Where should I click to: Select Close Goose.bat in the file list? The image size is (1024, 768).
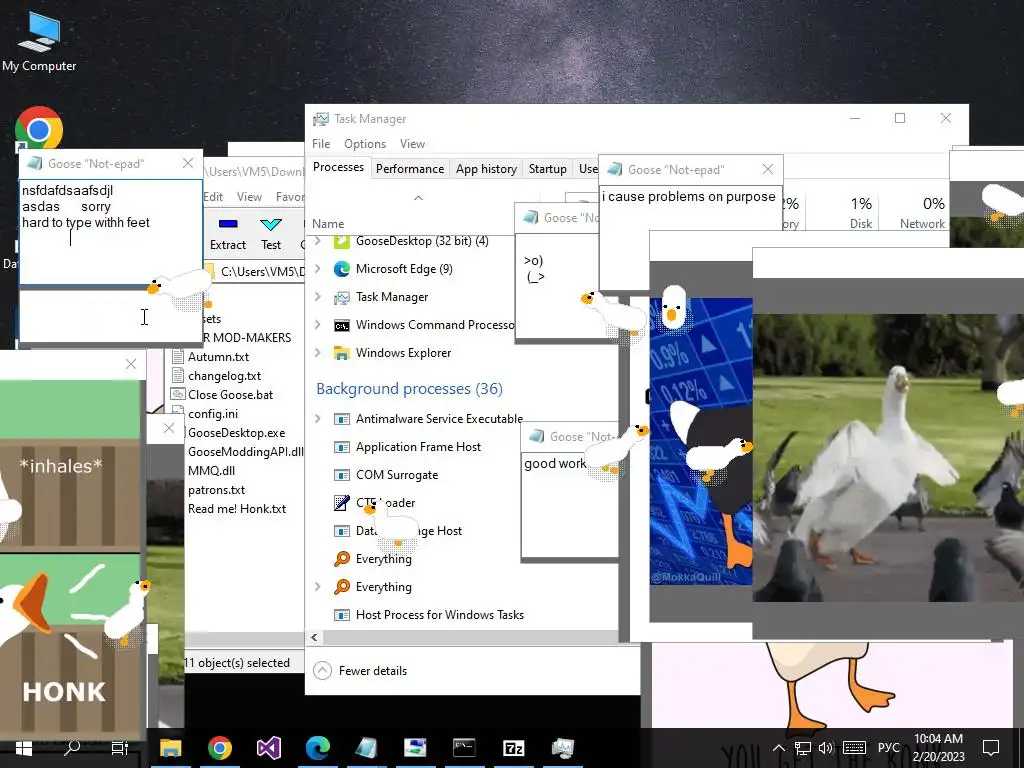click(230, 394)
